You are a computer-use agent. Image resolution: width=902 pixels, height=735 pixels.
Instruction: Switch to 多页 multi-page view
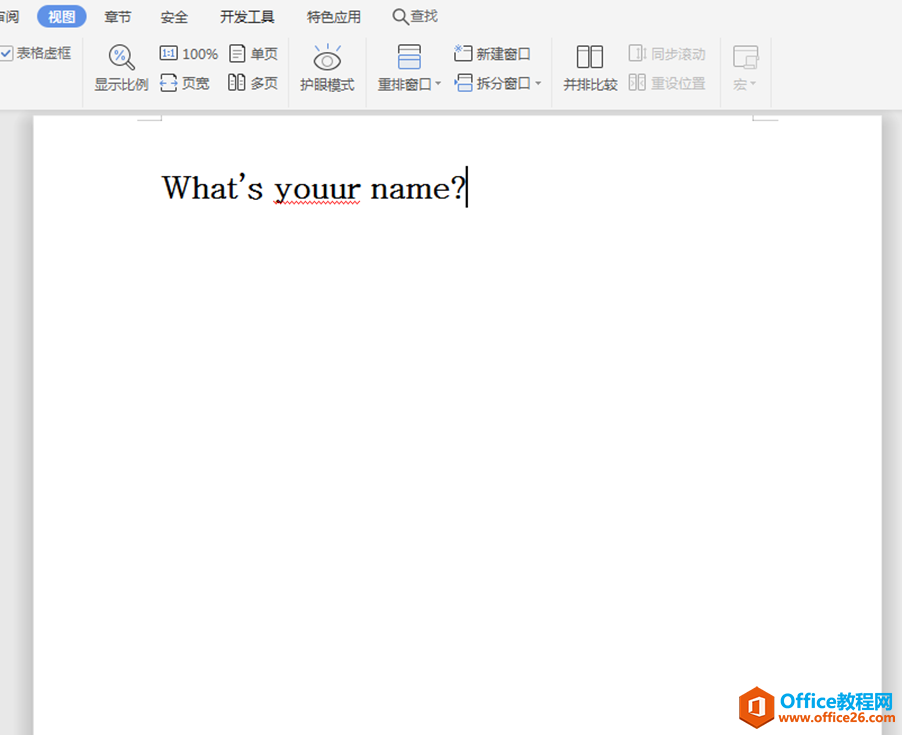[253, 83]
